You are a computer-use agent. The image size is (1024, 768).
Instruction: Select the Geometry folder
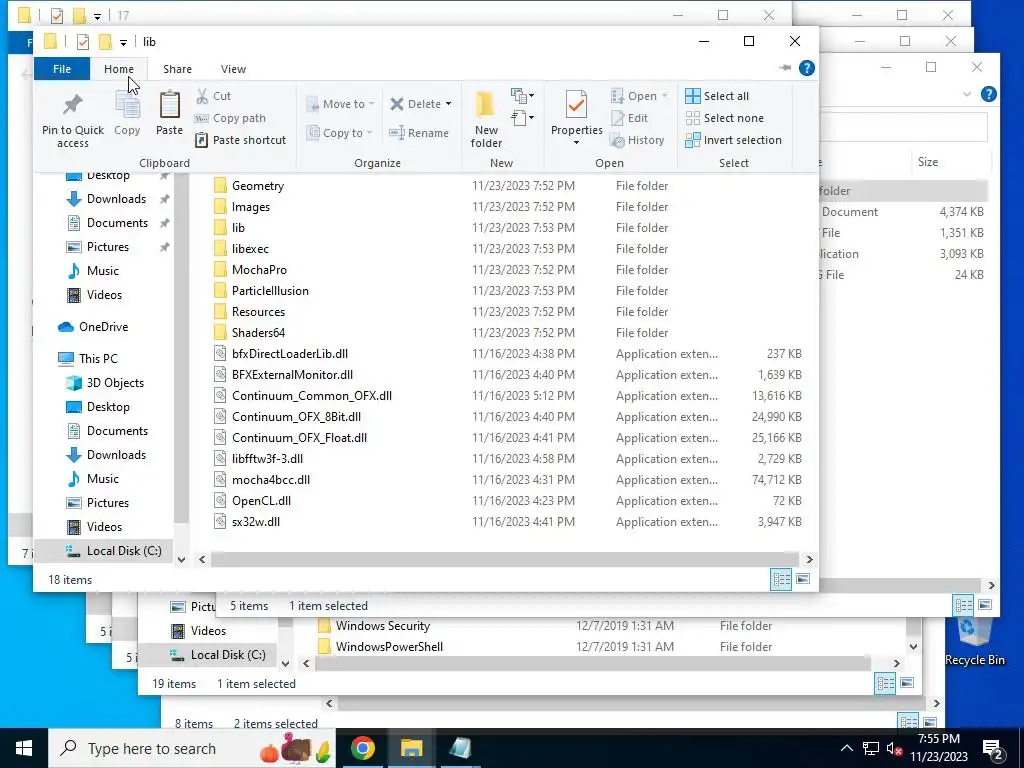point(258,186)
